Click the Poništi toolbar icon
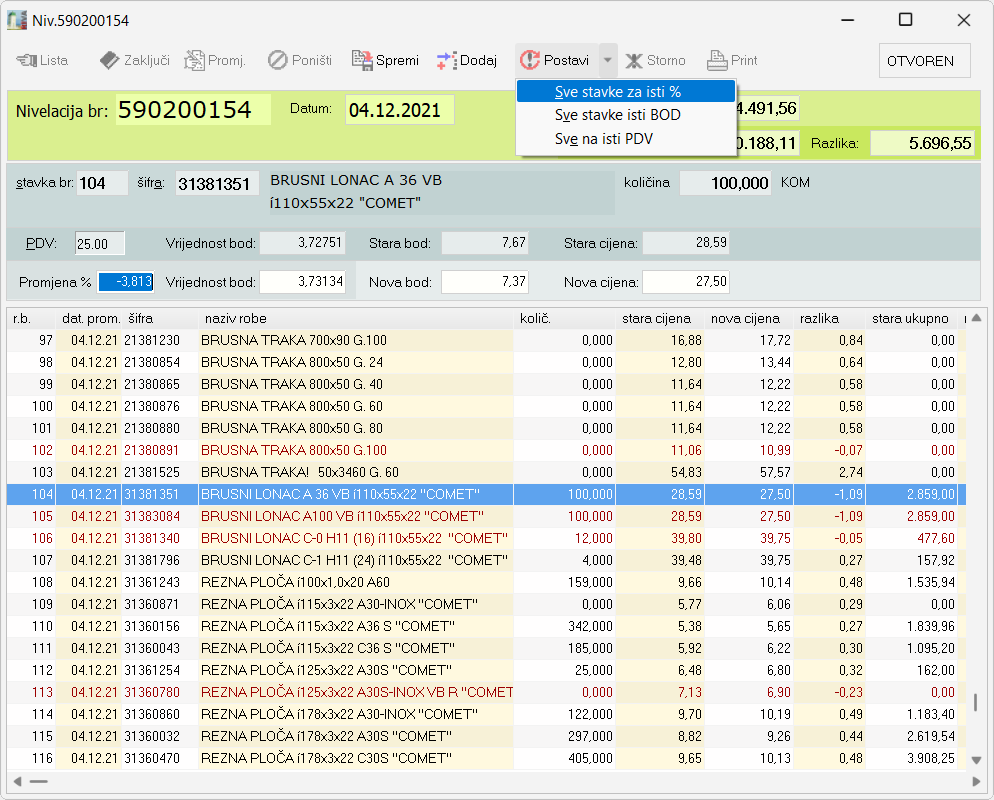This screenshot has height=800, width=994. tap(277, 60)
